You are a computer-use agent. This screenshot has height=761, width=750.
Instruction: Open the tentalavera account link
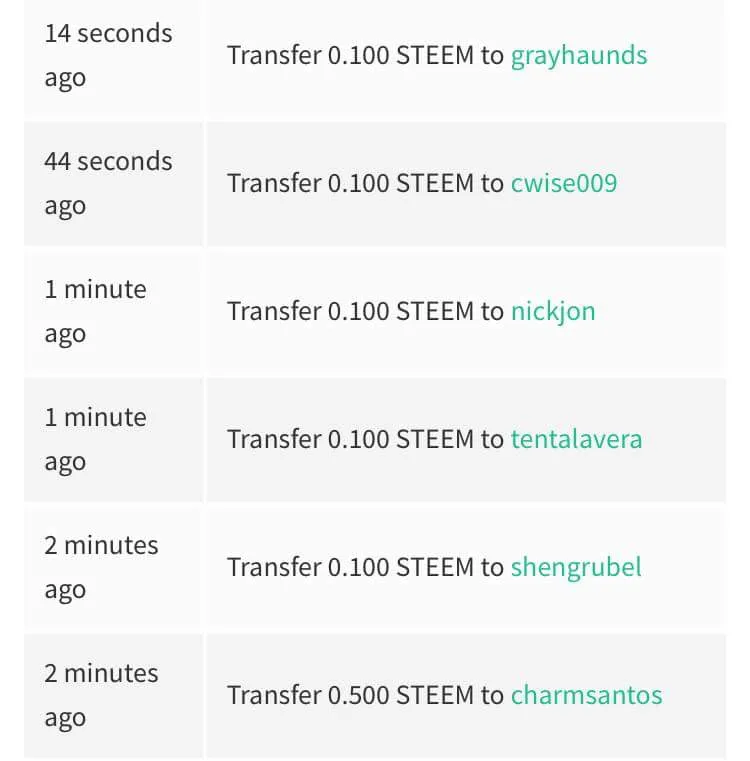[576, 439]
